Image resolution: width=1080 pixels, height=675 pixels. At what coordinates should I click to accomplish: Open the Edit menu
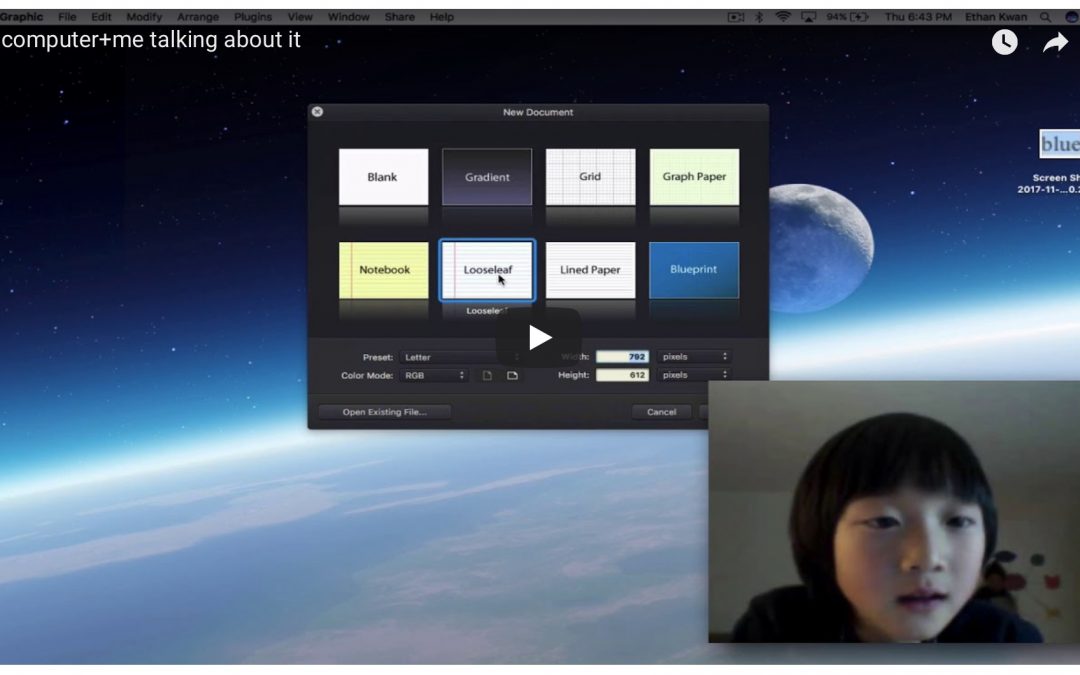point(101,17)
